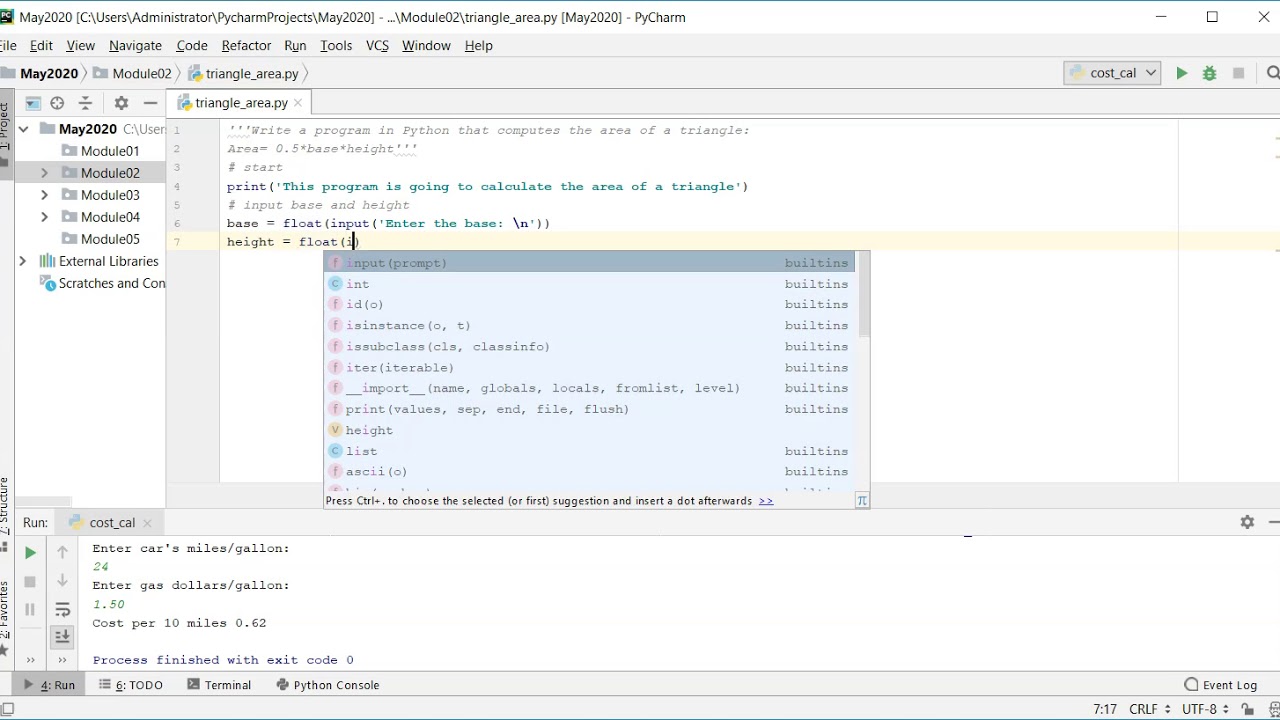Image resolution: width=1280 pixels, height=720 pixels.
Task: Click the Pause output icon in the Run panel
Action: [30, 609]
